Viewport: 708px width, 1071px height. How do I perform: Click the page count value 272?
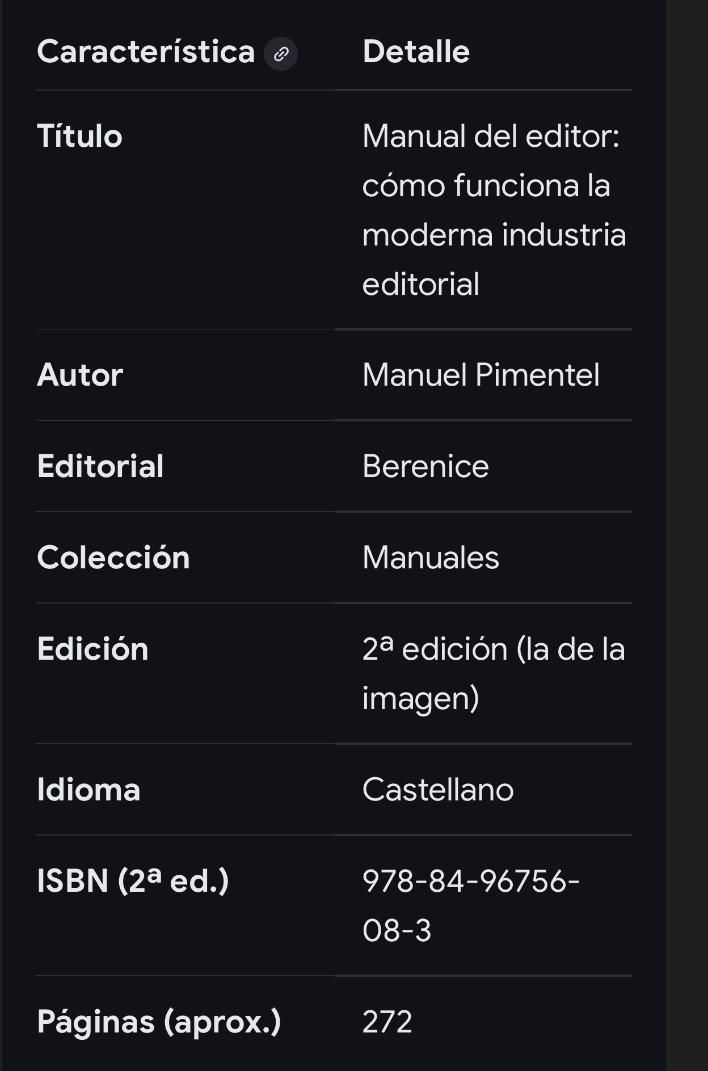pyautogui.click(x=387, y=1022)
